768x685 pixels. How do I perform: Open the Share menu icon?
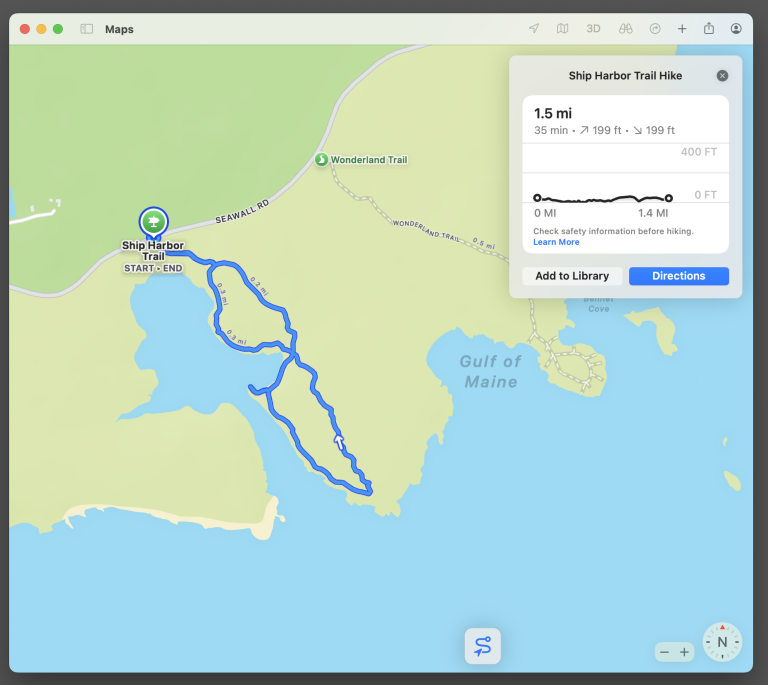point(709,28)
